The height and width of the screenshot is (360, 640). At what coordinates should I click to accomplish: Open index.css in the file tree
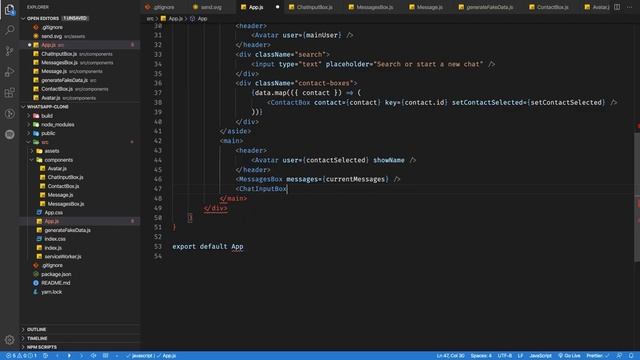(x=55, y=239)
